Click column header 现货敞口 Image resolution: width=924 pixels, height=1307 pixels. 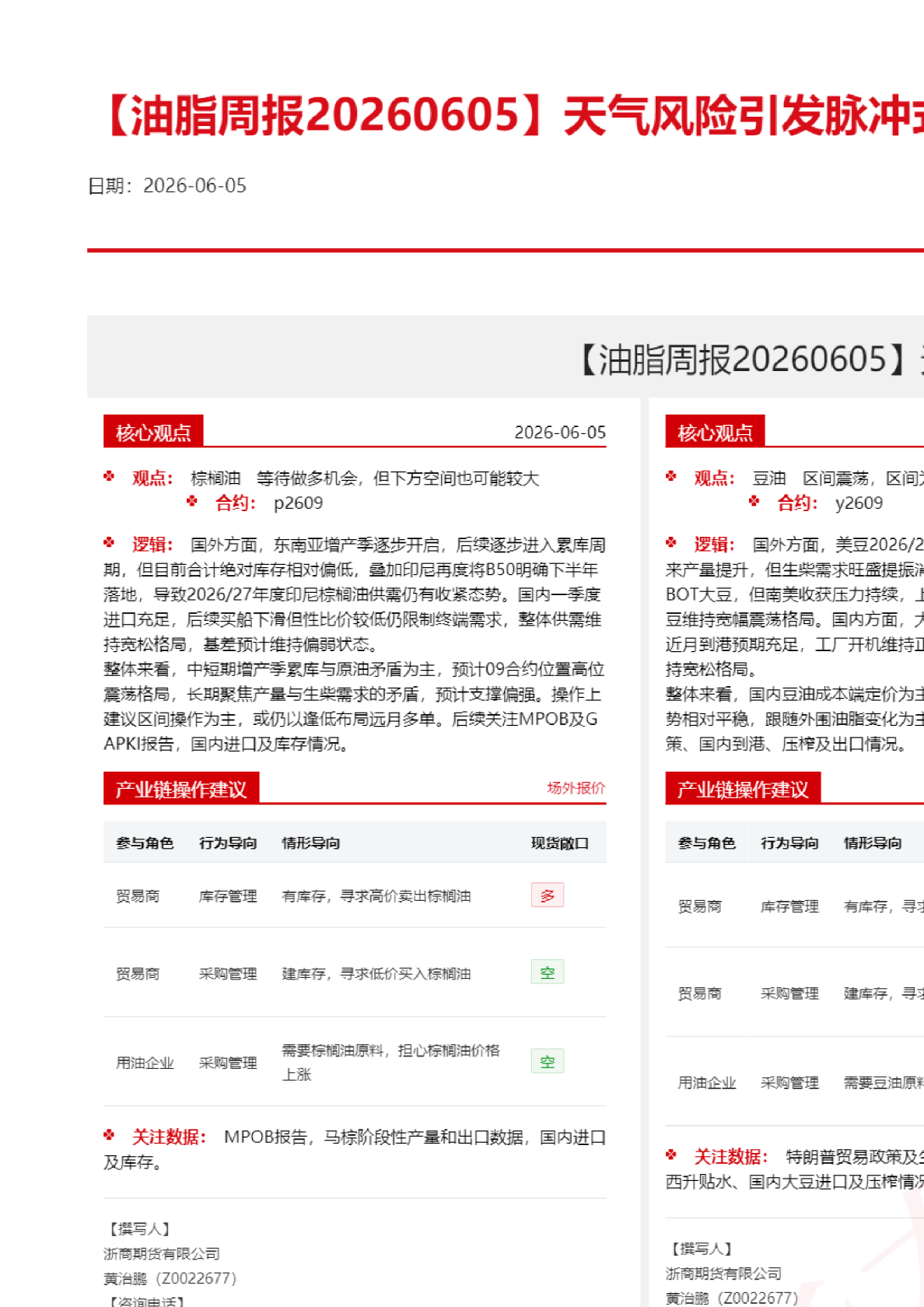pyautogui.click(x=560, y=843)
